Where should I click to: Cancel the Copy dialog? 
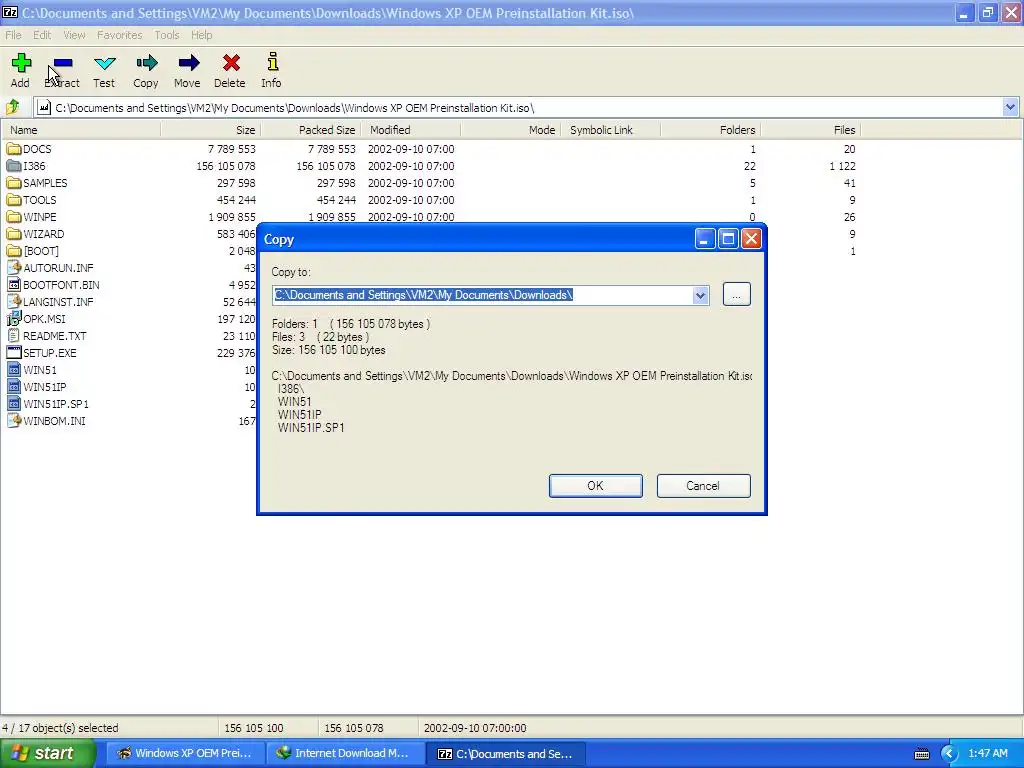(x=703, y=486)
